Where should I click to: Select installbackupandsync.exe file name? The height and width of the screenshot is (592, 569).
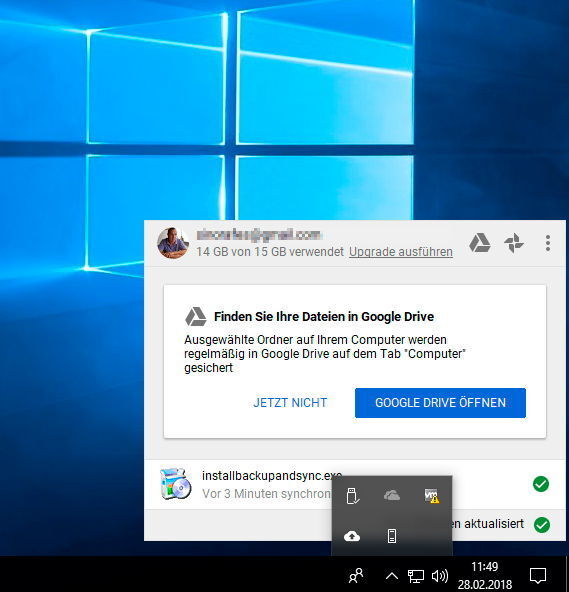pos(272,475)
